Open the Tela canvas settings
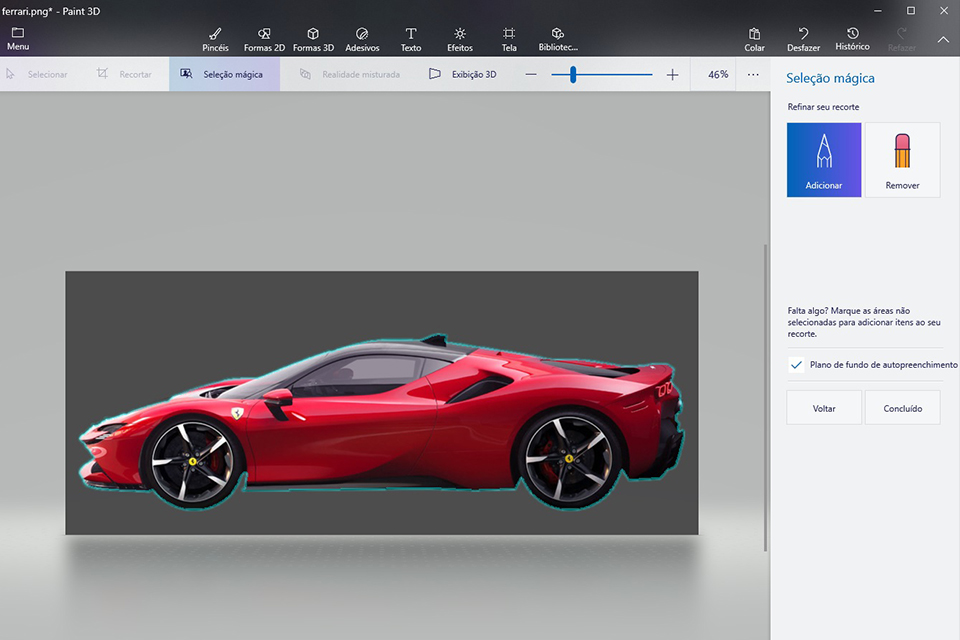 tap(509, 39)
